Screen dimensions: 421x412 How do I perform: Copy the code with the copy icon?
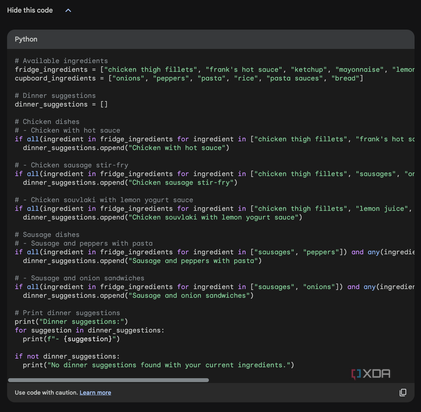tap(403, 392)
